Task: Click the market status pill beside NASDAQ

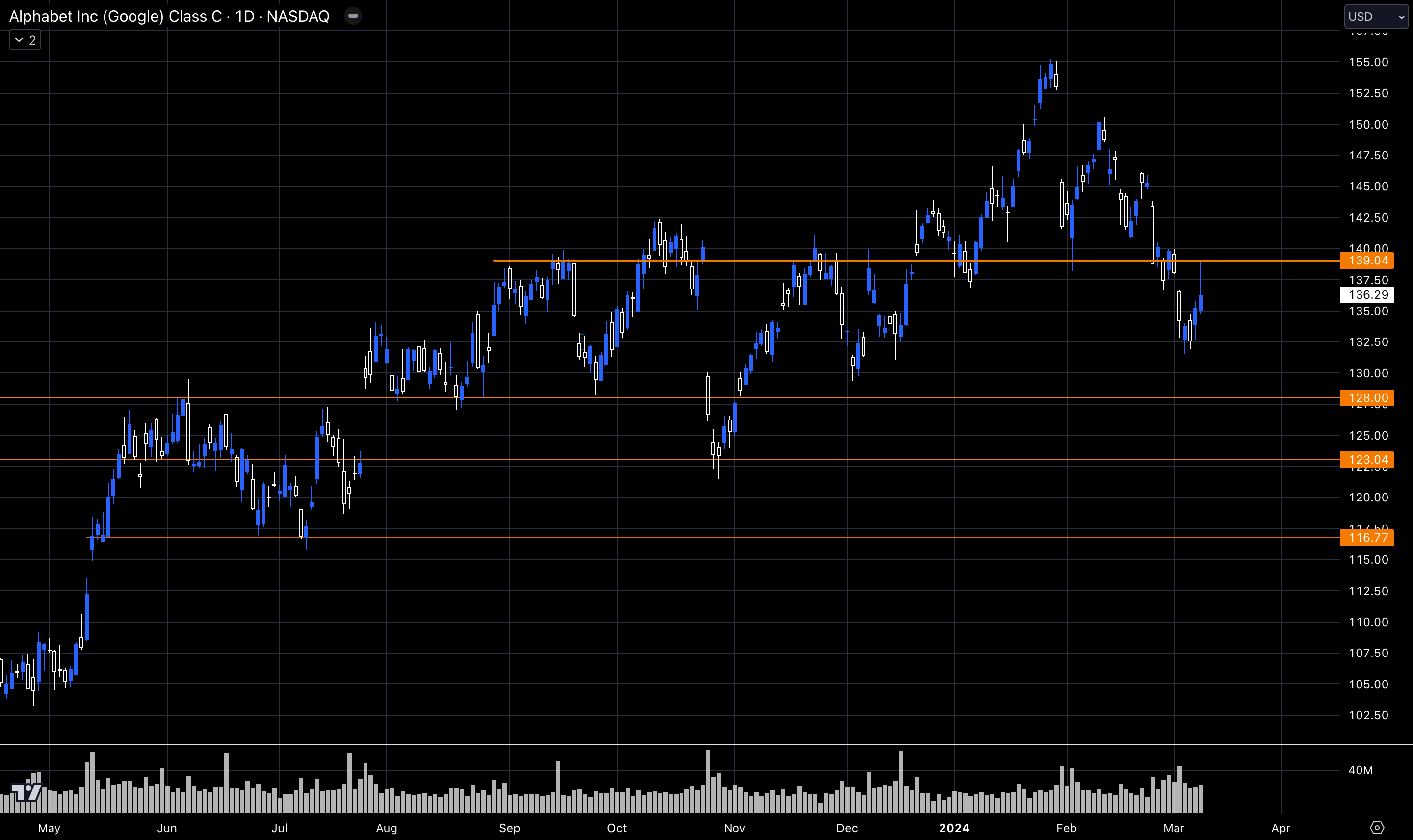Action: (x=353, y=16)
